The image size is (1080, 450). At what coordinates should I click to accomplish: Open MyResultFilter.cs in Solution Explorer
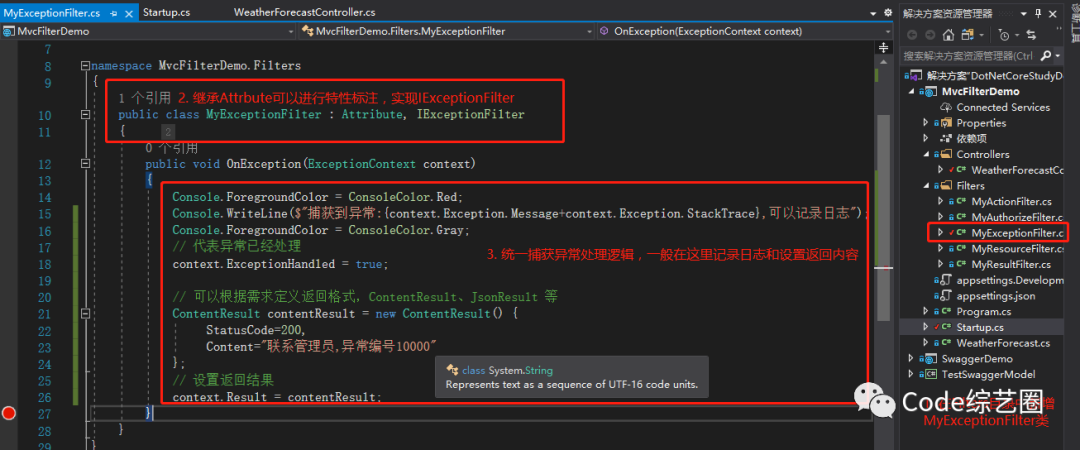[x=1011, y=265]
